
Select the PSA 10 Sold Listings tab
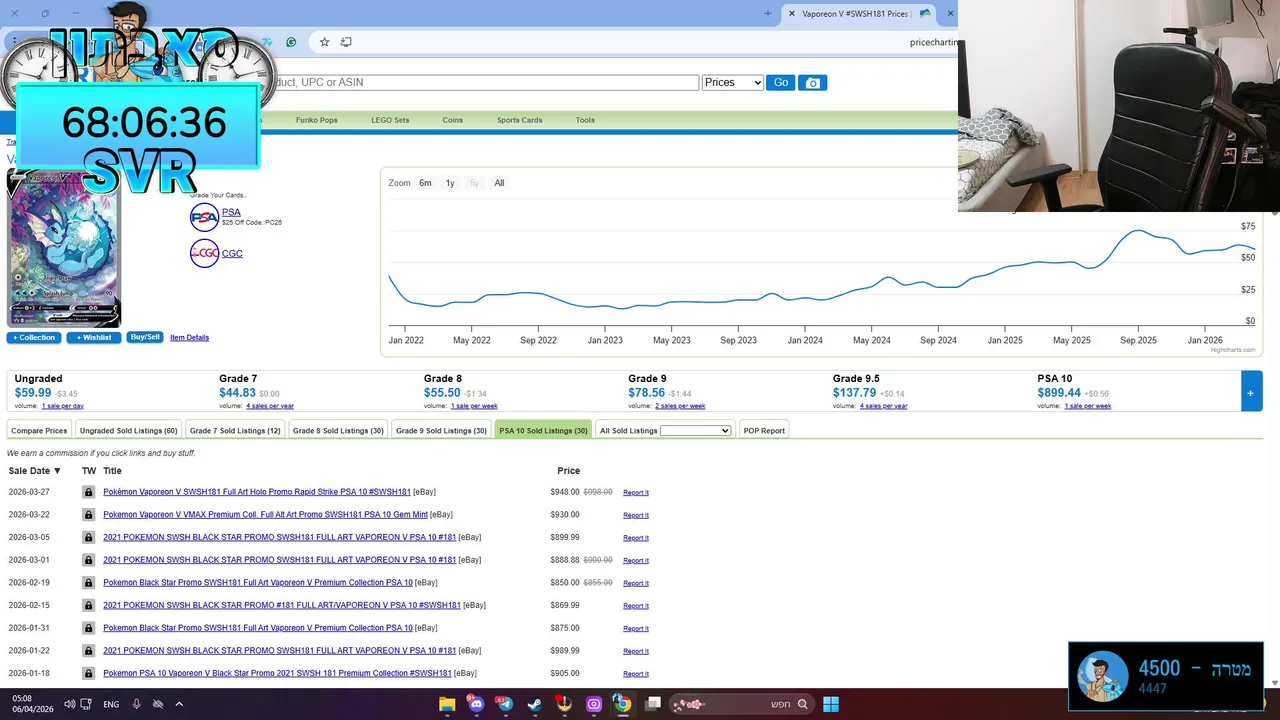coord(543,430)
